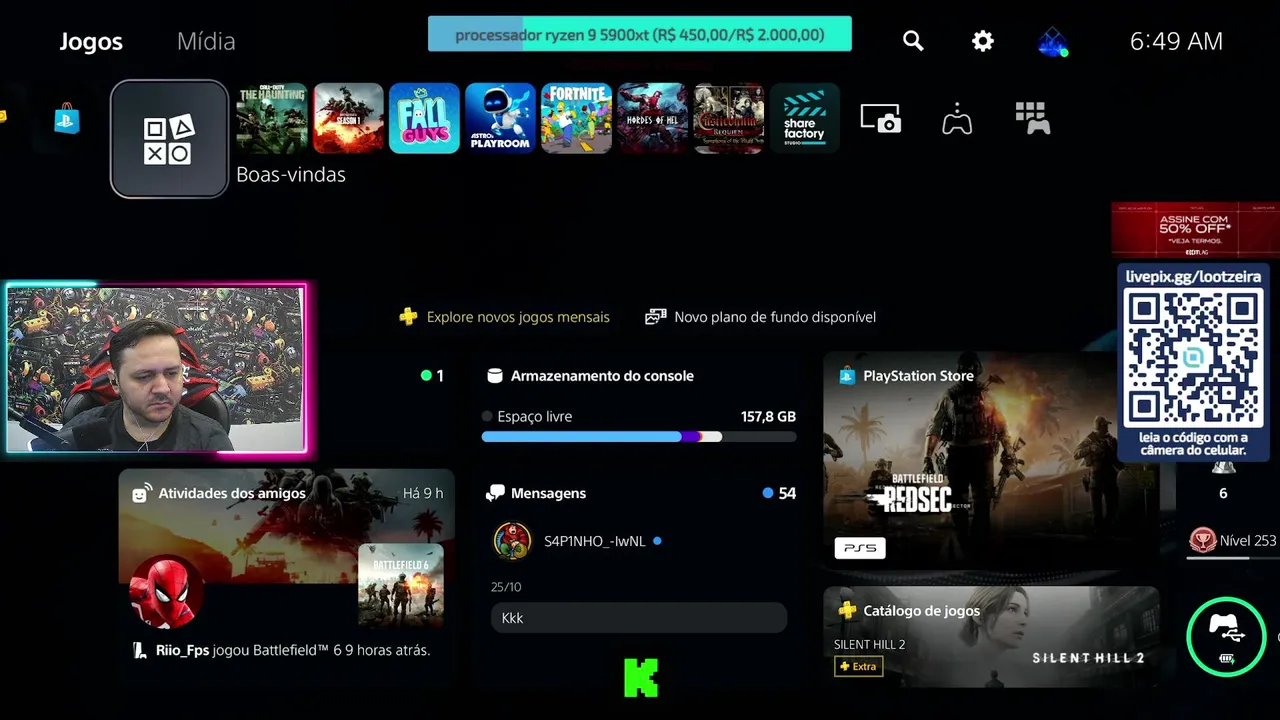Select the Boas-vindas home tile

coord(169,139)
